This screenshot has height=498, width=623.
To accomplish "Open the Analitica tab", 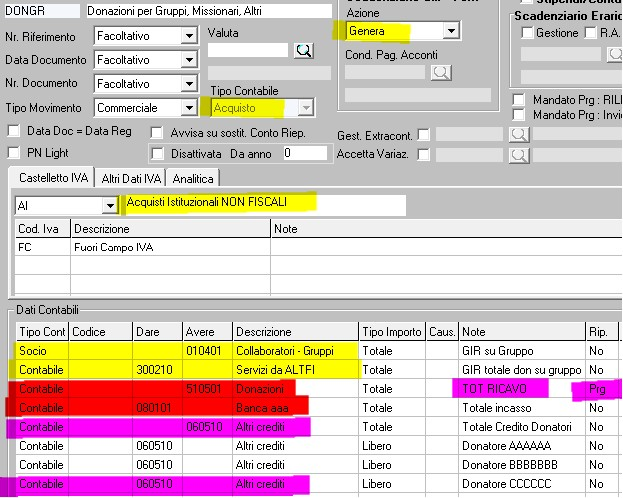I will (193, 178).
